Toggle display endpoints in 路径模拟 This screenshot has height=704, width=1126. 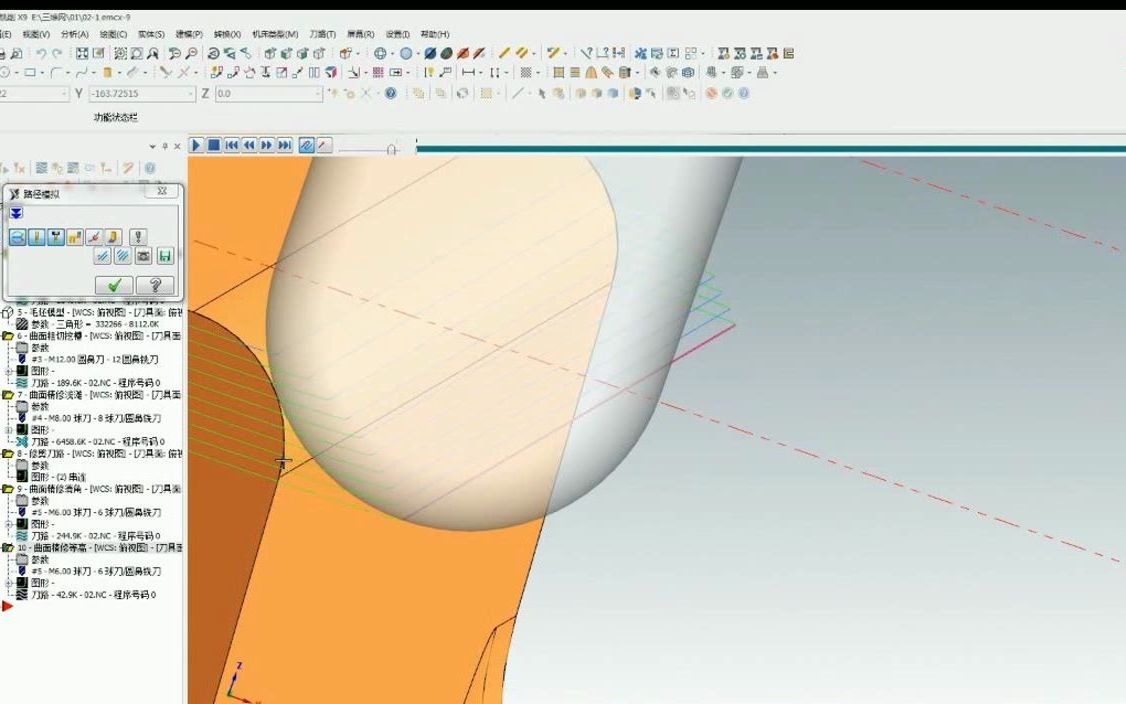pyautogui.click(x=94, y=236)
